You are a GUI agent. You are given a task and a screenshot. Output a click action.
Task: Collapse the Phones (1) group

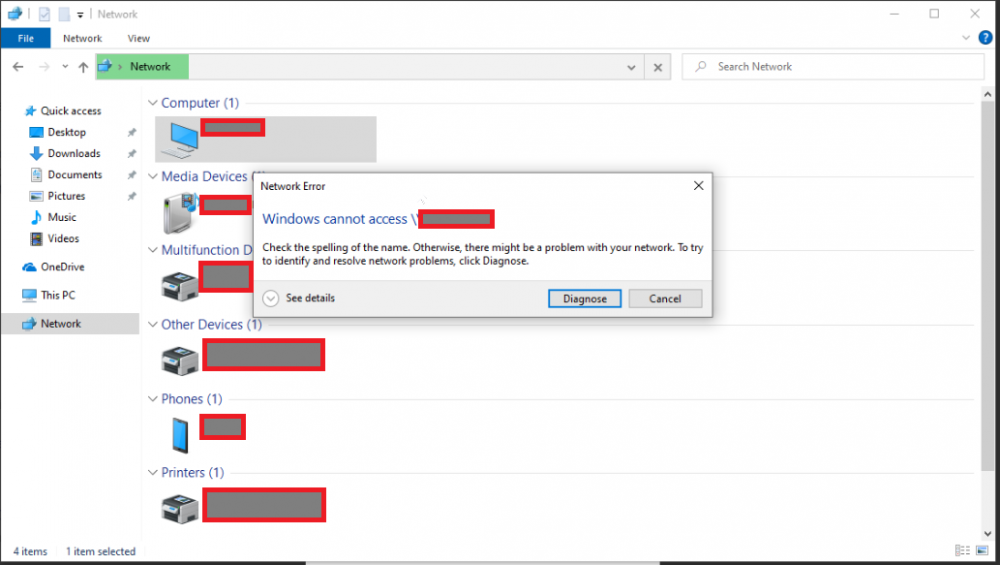point(152,399)
